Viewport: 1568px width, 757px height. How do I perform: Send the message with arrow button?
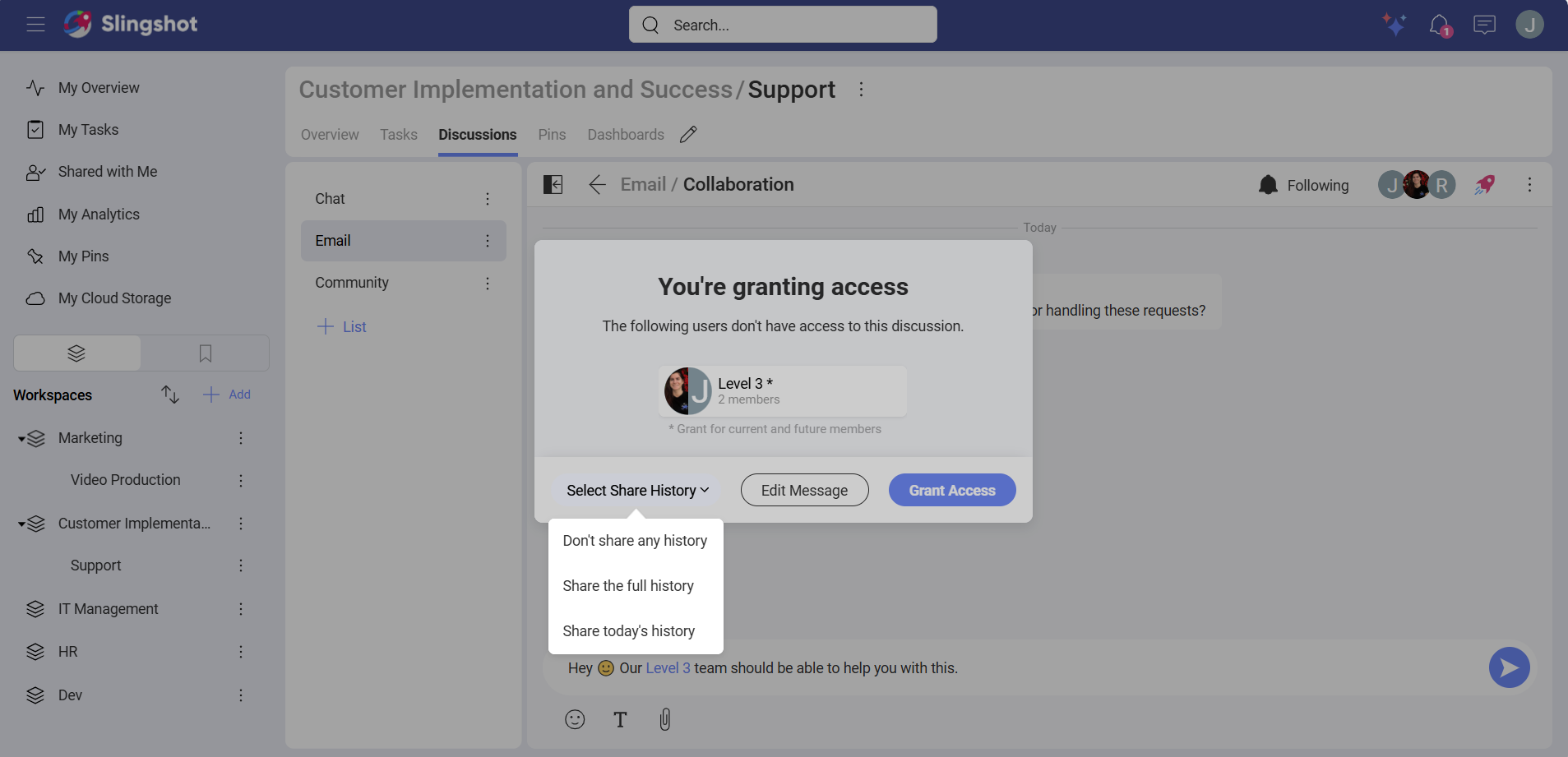tap(1509, 668)
